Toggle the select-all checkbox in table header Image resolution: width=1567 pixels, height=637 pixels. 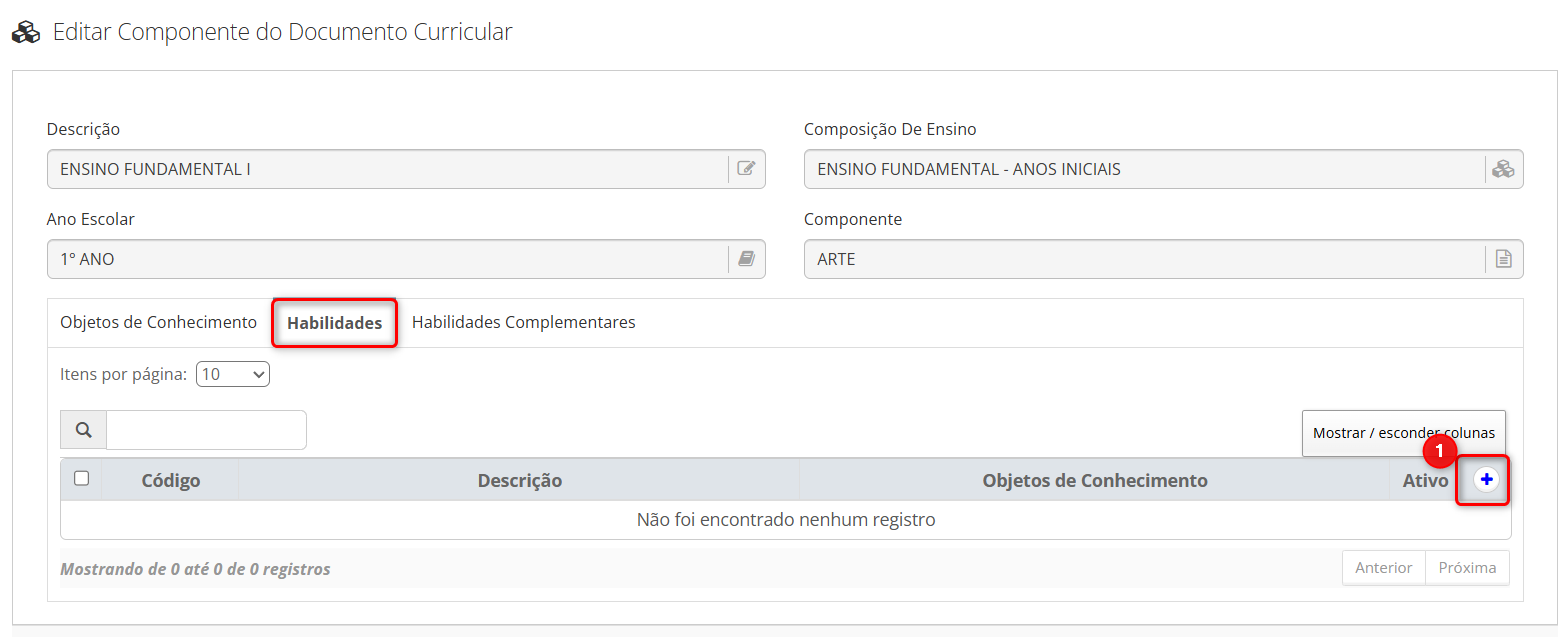[x=82, y=479]
